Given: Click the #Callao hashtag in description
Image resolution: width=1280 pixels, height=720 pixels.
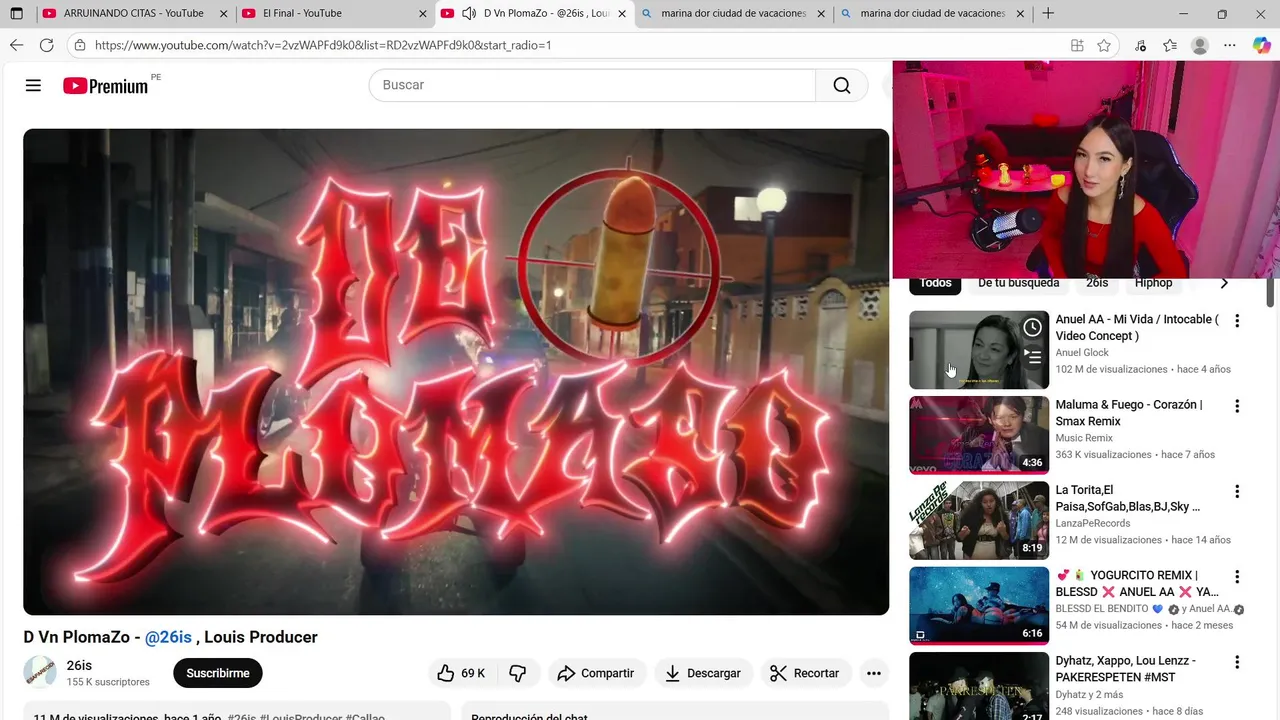Looking at the screenshot, I should tap(365, 717).
